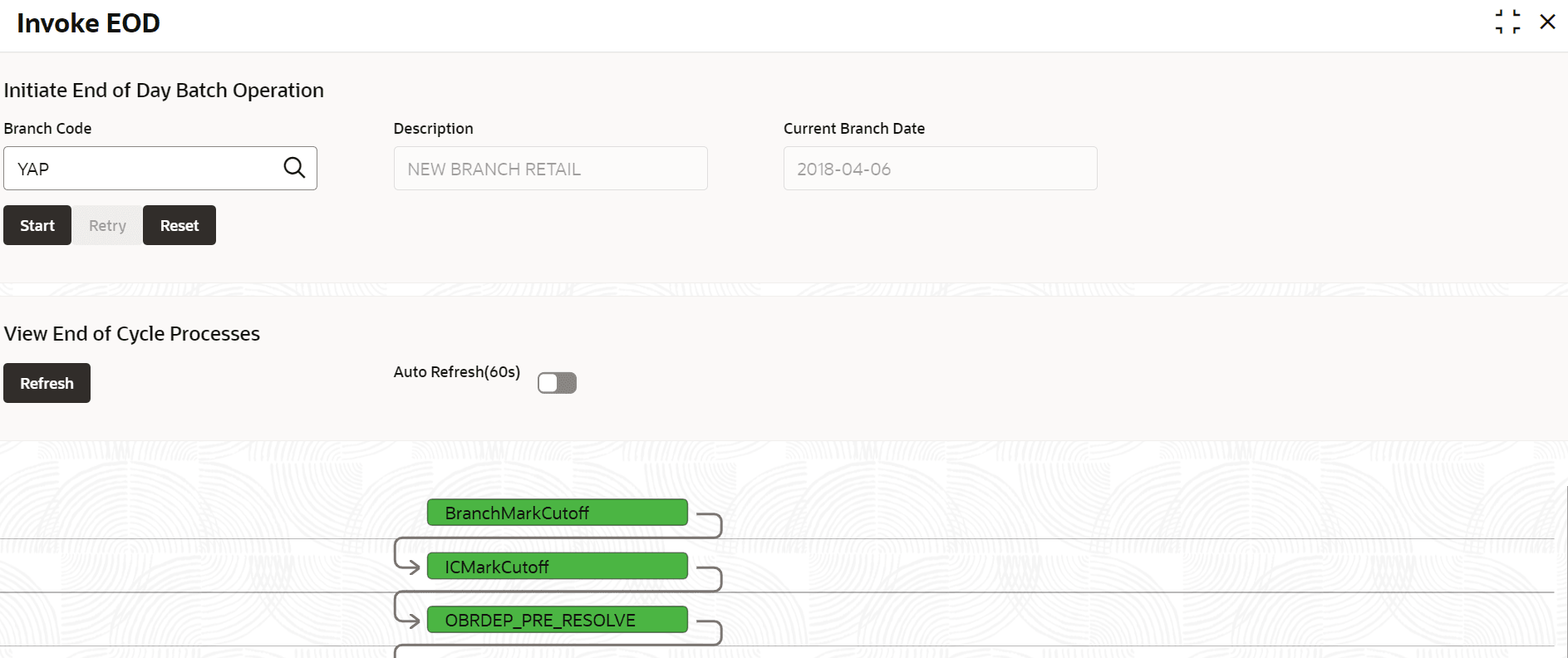Reset the End of Day form
Viewport: 1568px width, 658px height.
[179, 225]
